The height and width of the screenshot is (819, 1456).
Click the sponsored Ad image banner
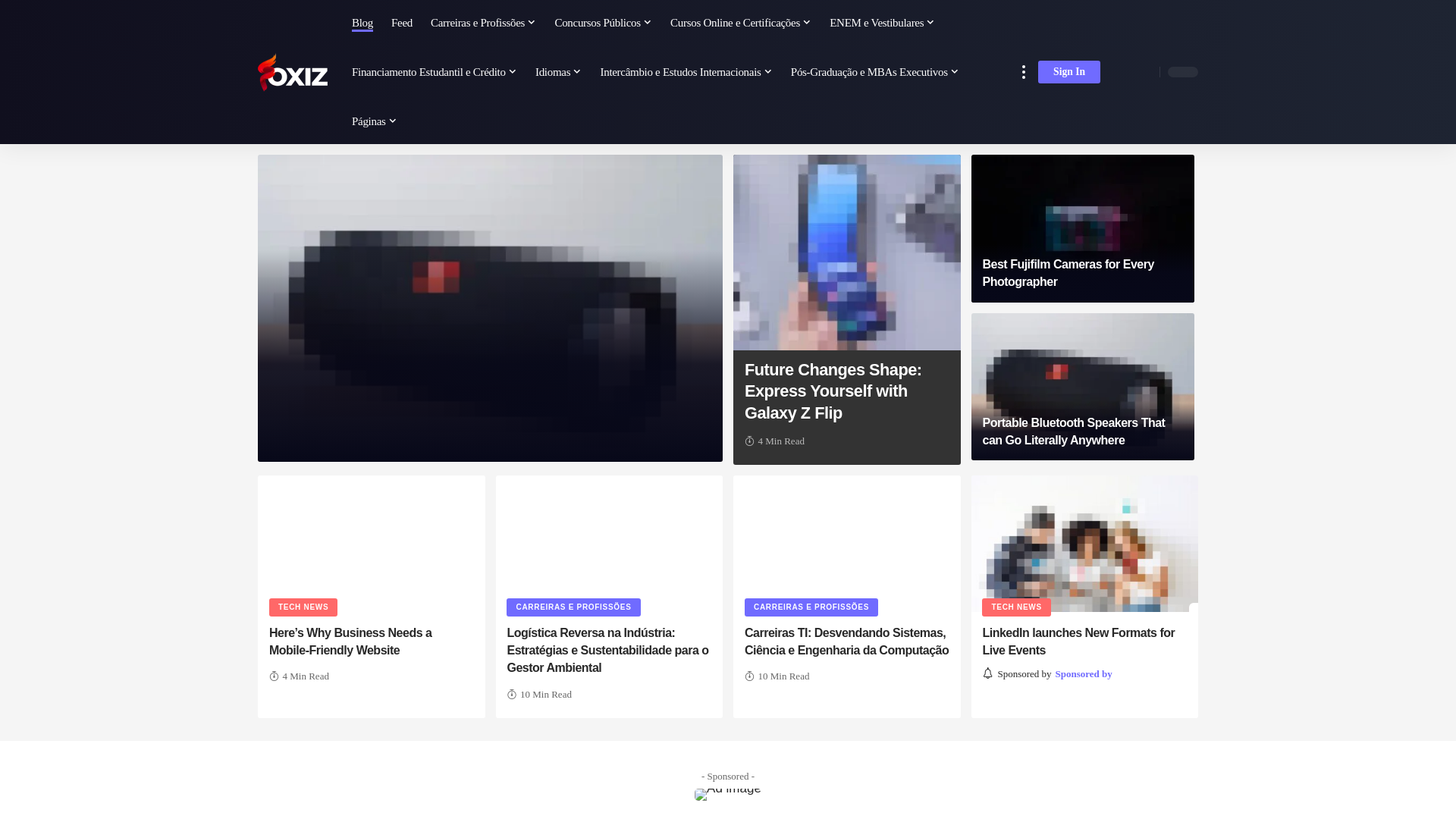point(728,793)
